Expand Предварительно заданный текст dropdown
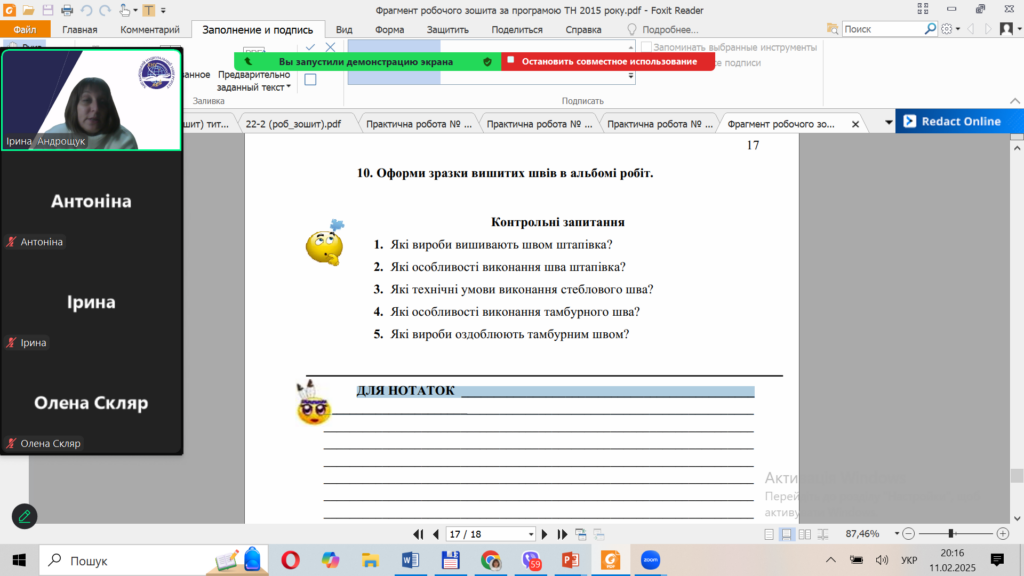 point(253,80)
